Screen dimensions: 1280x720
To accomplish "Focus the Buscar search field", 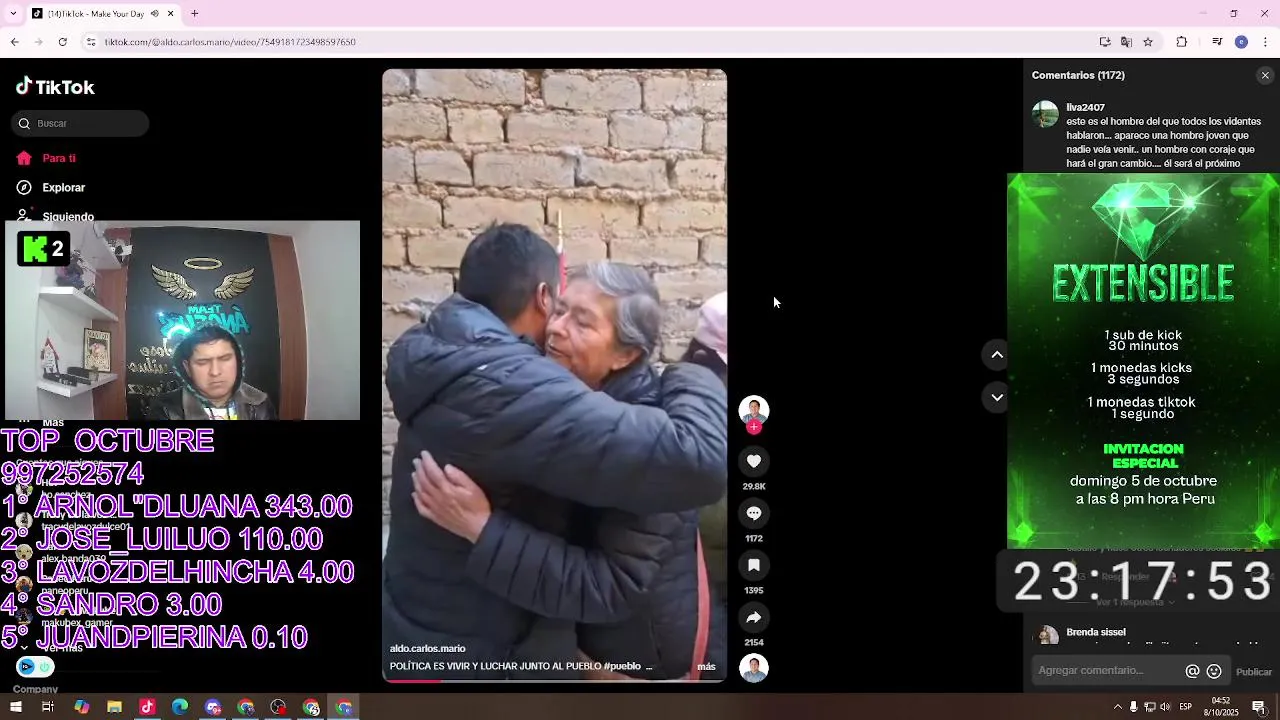I will pyautogui.click(x=80, y=123).
